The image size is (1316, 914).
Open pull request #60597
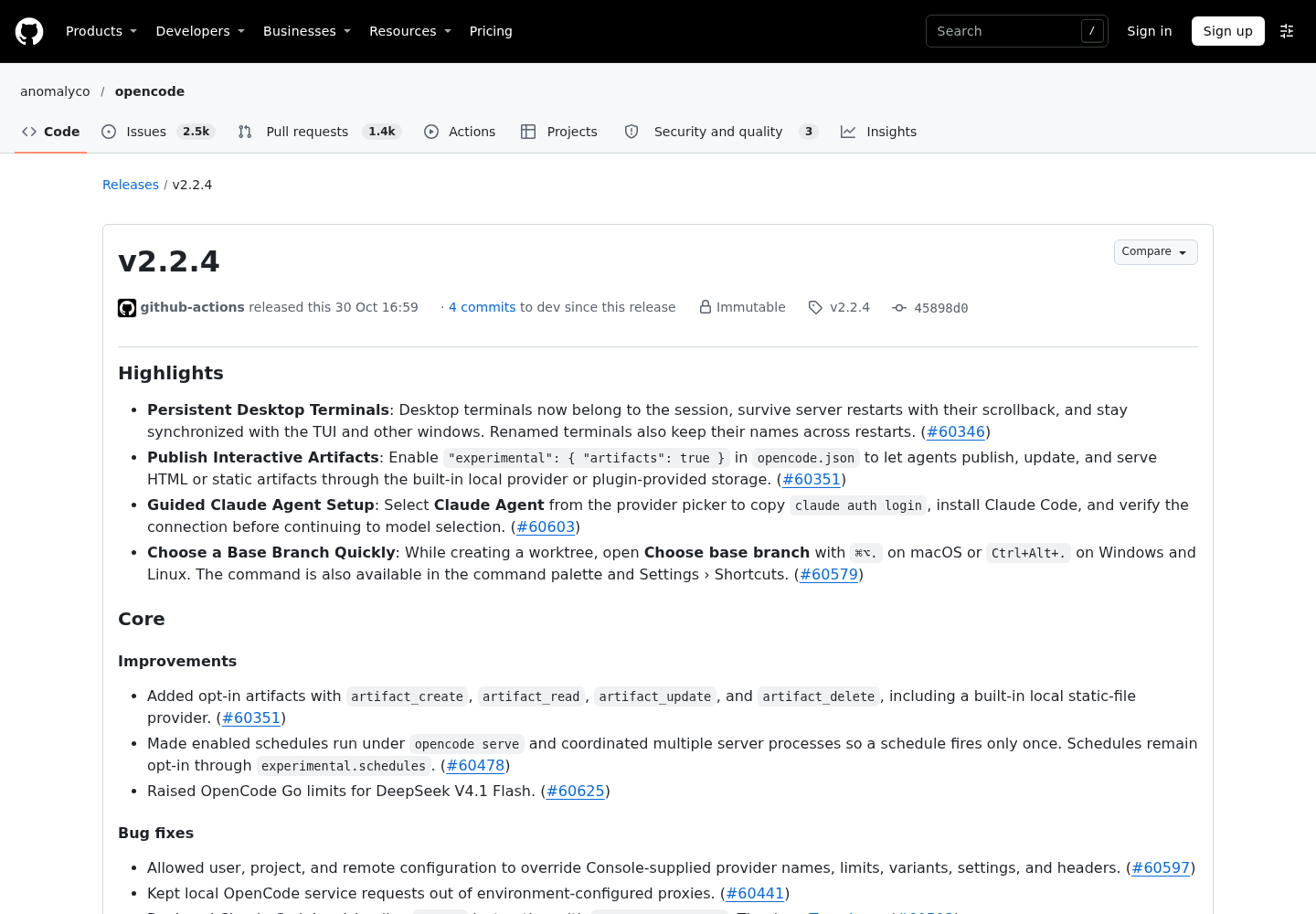[1161, 867]
